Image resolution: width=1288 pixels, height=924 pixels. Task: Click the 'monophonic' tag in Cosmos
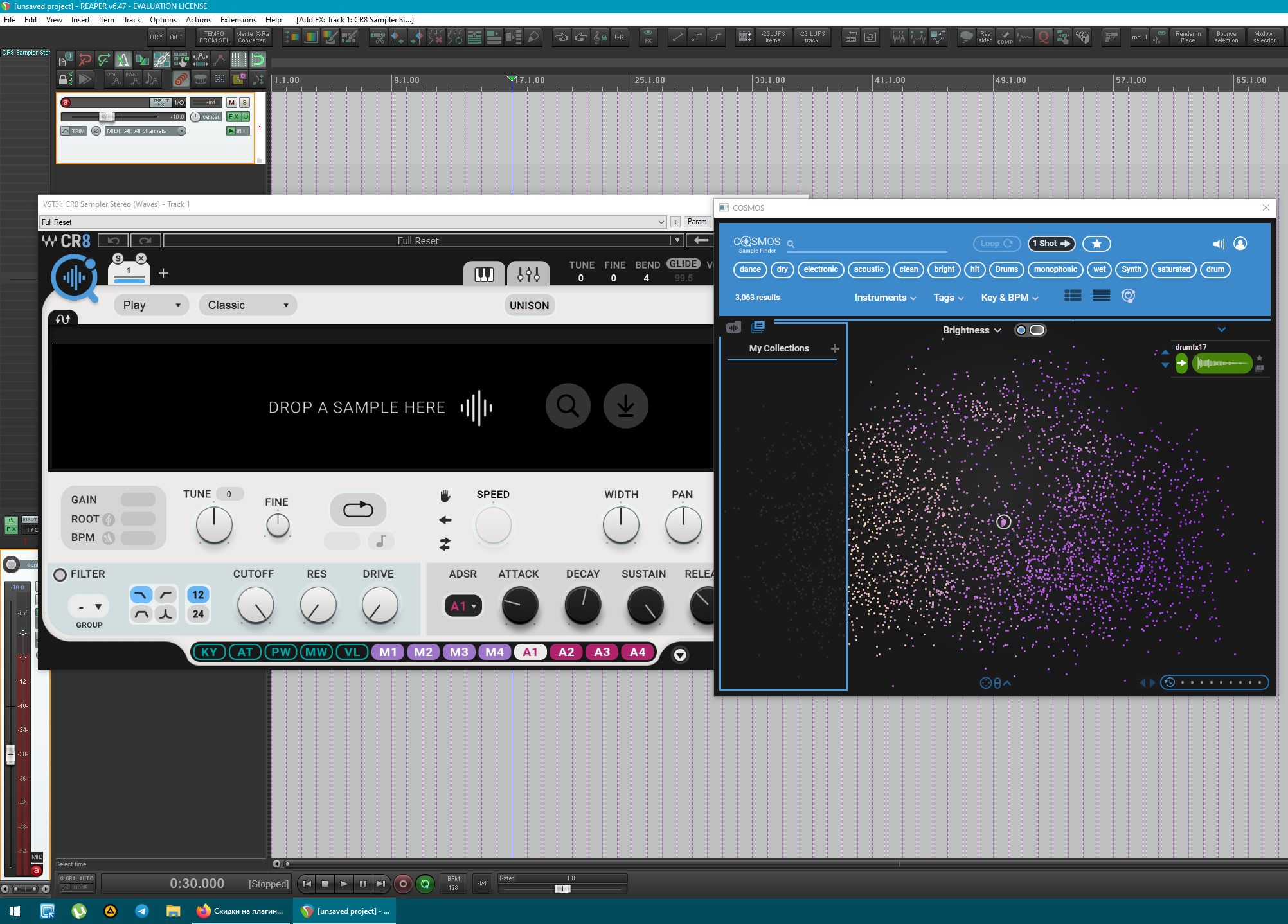pyautogui.click(x=1055, y=269)
